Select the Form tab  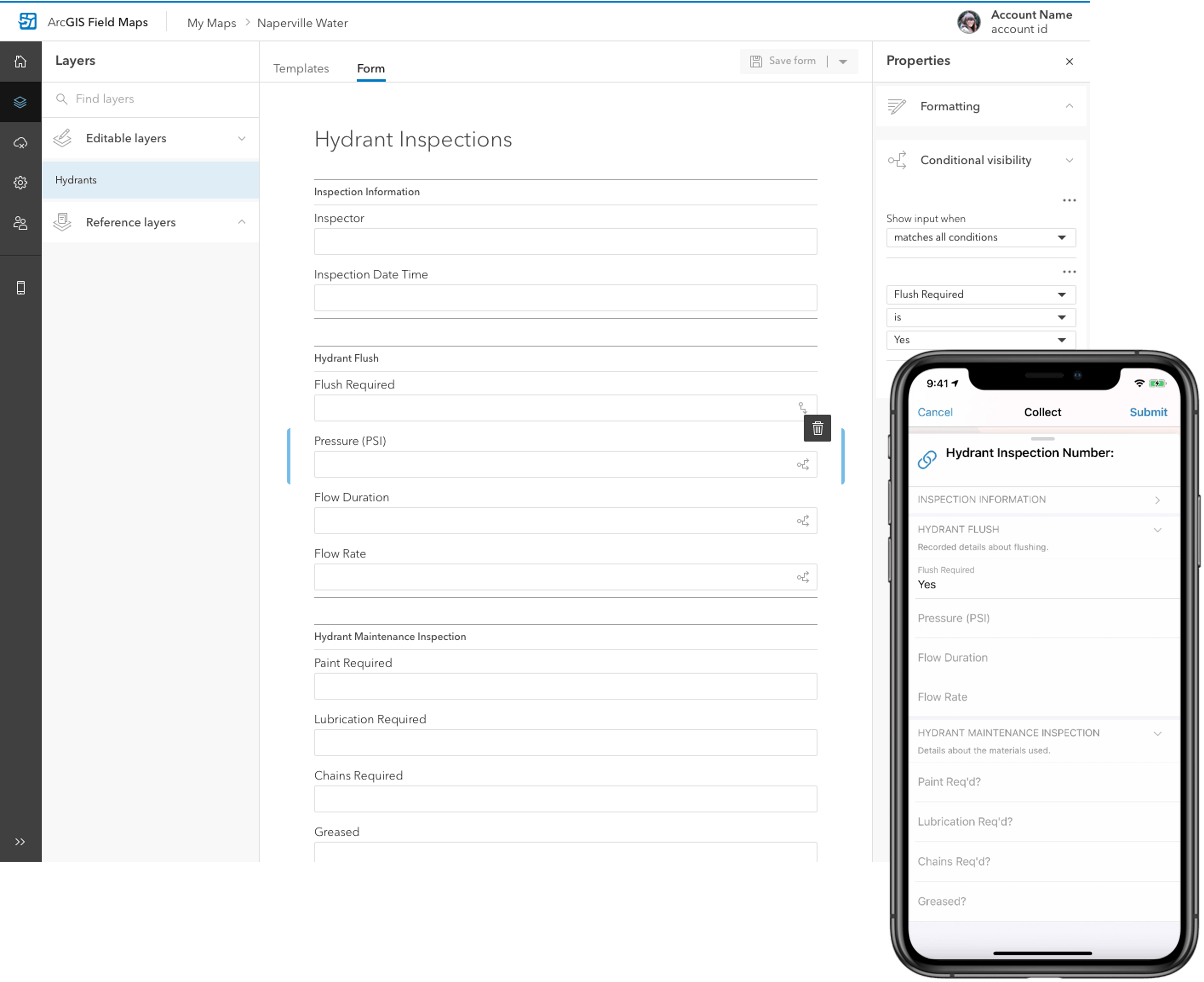point(371,69)
